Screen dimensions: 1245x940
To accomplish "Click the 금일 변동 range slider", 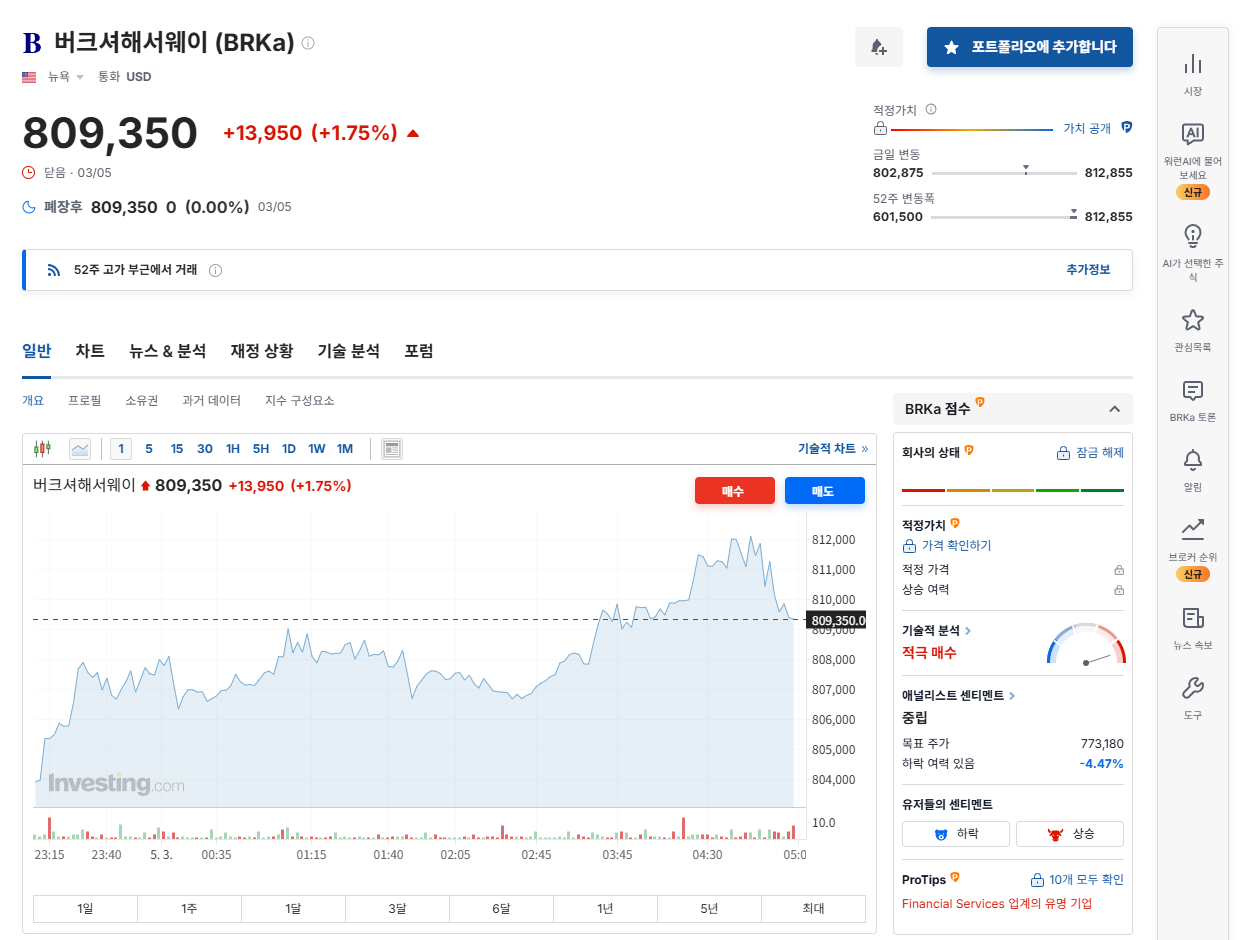I will pyautogui.click(x=1003, y=173).
